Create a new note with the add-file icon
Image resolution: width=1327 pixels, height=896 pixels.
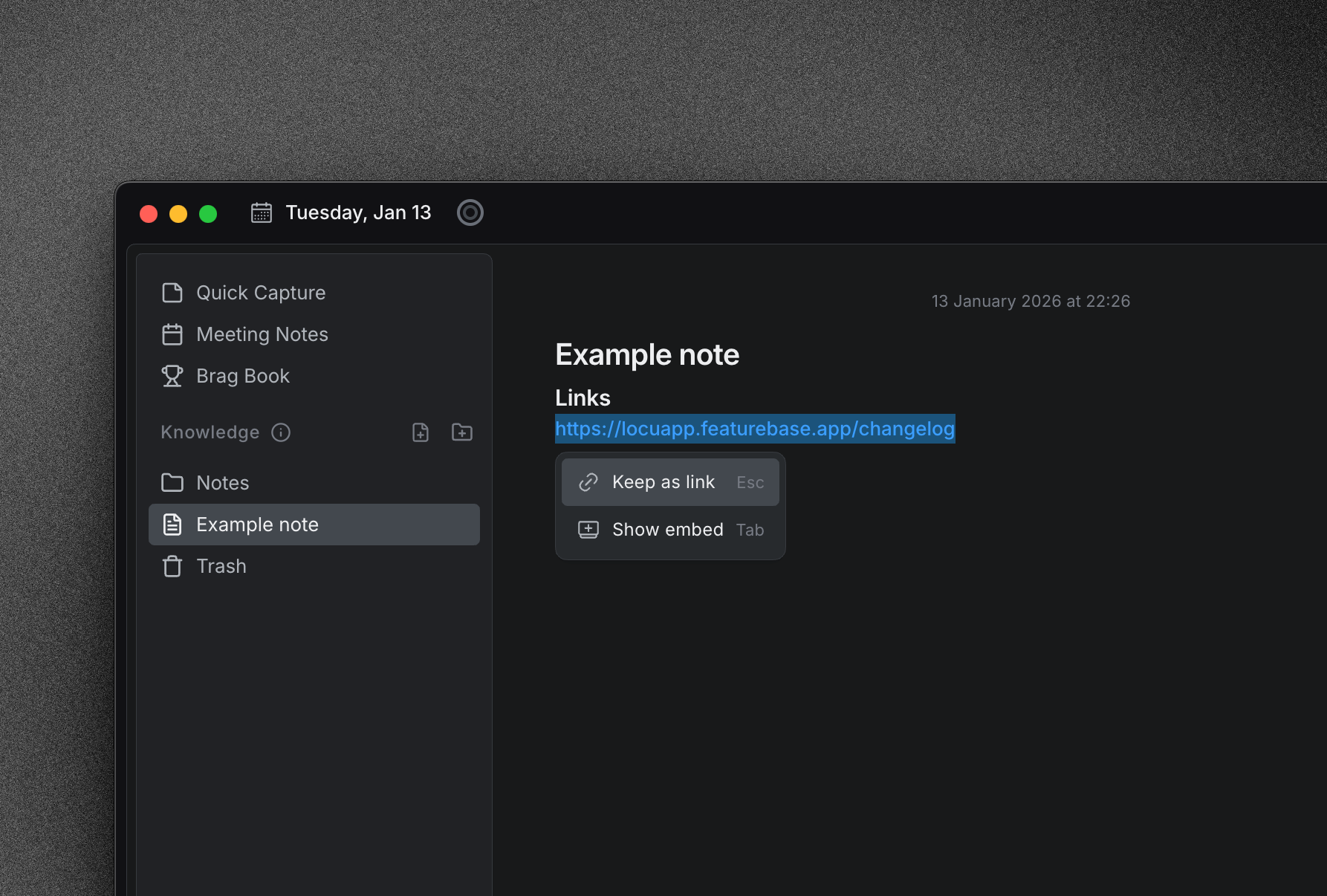coord(421,432)
